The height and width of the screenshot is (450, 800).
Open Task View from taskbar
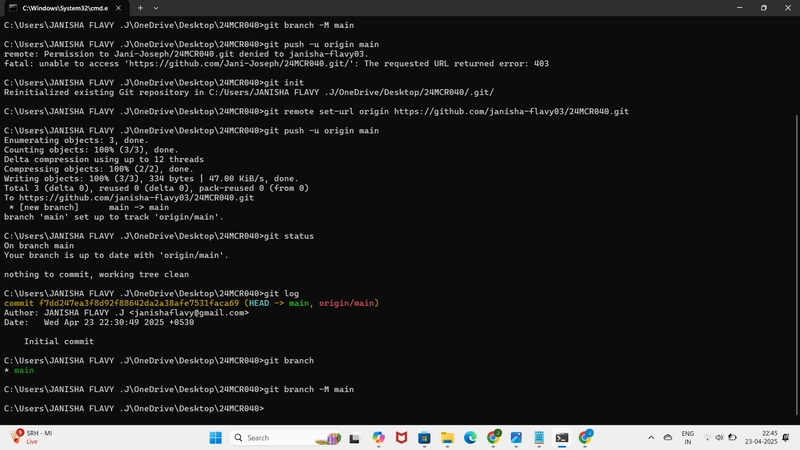click(355, 438)
